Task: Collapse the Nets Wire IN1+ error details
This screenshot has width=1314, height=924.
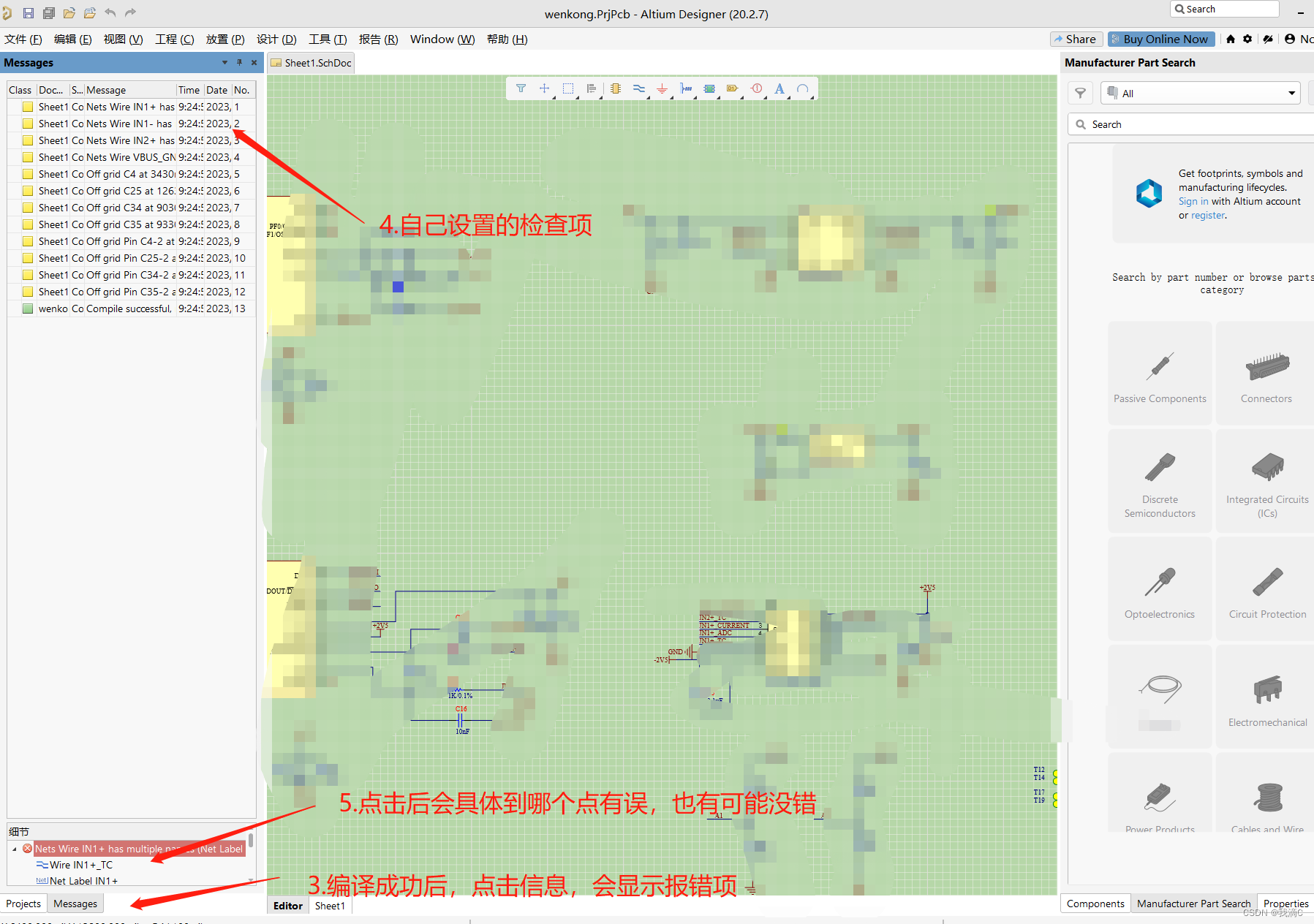Action: (15, 849)
